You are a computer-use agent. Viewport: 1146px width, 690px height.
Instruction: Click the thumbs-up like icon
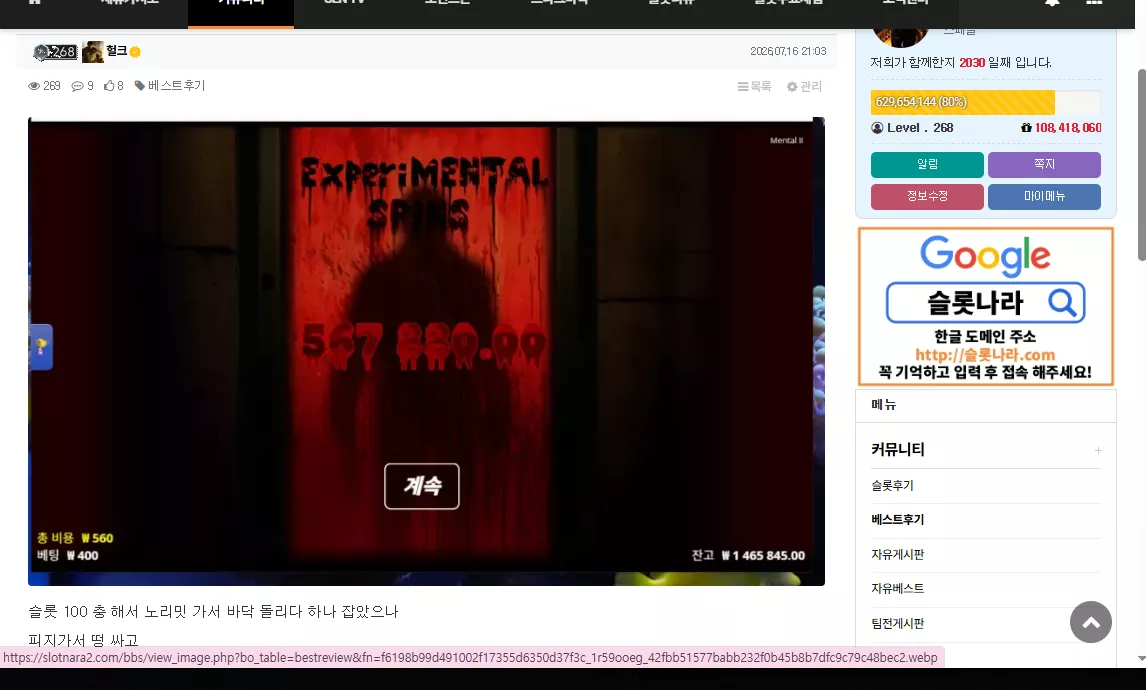tap(109, 86)
